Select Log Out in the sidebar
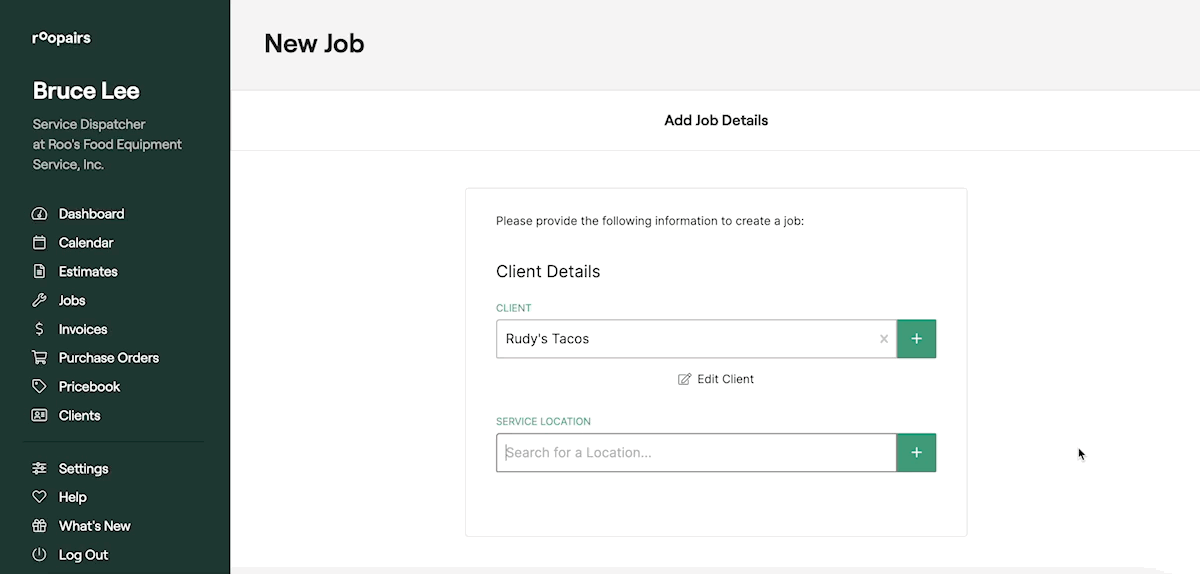 pyautogui.click(x=83, y=555)
